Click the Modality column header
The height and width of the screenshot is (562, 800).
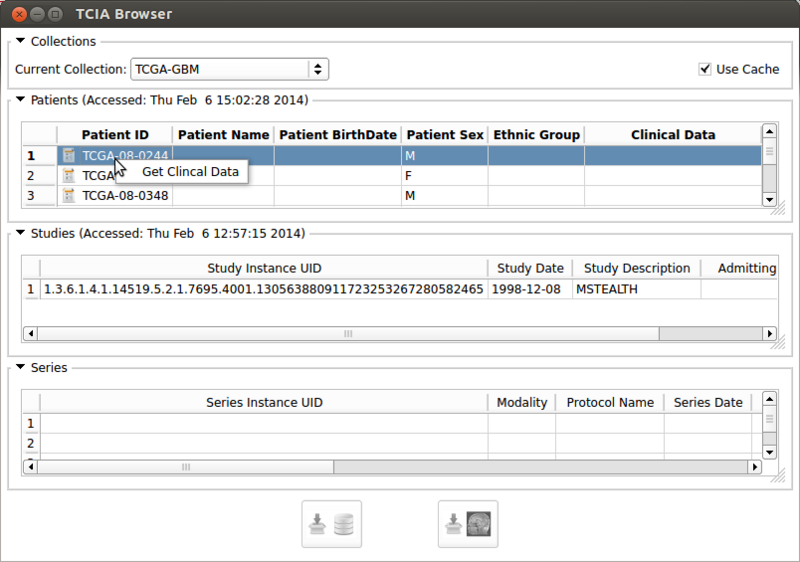tap(521, 402)
